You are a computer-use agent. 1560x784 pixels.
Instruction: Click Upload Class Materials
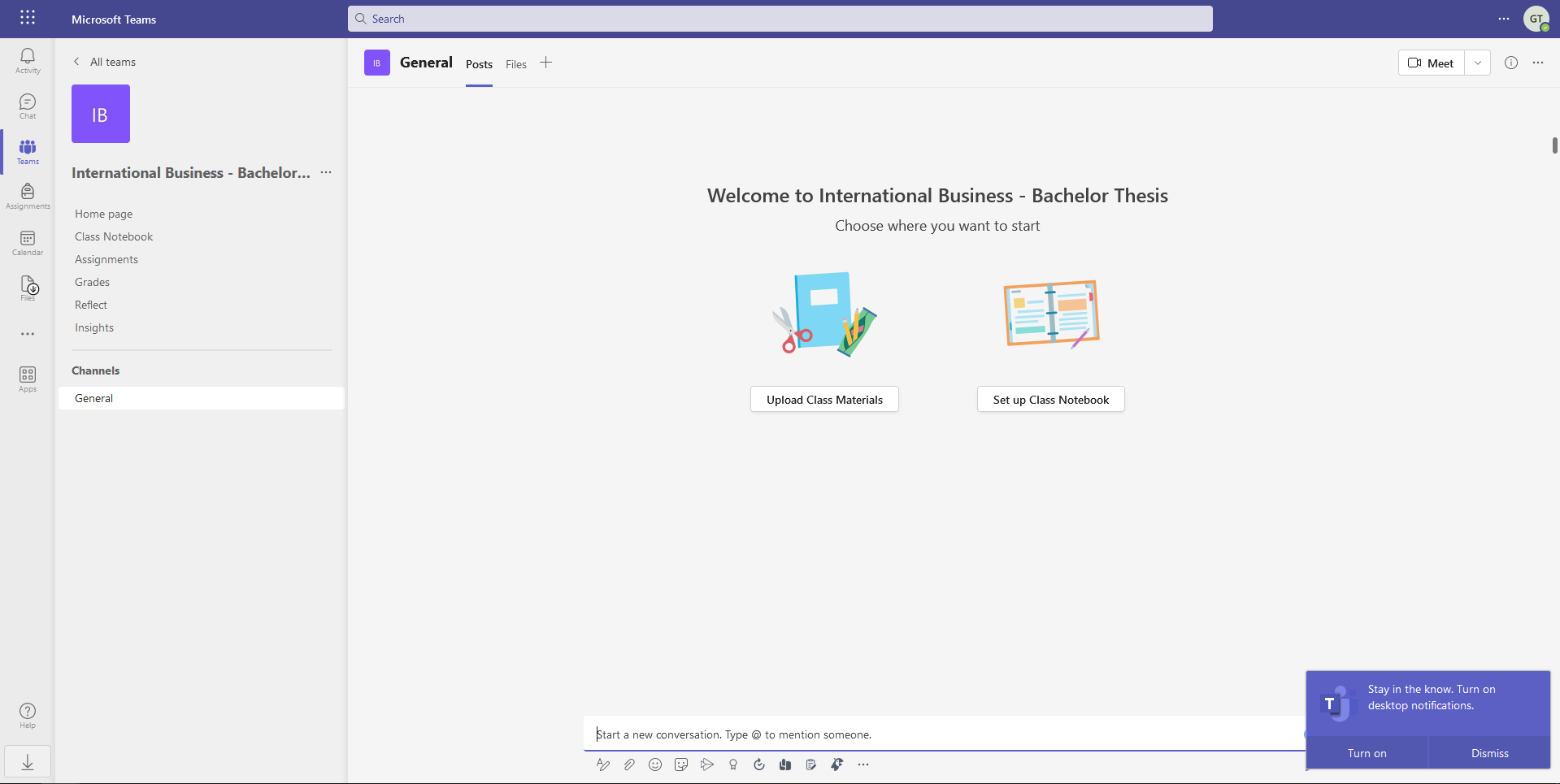coord(824,399)
